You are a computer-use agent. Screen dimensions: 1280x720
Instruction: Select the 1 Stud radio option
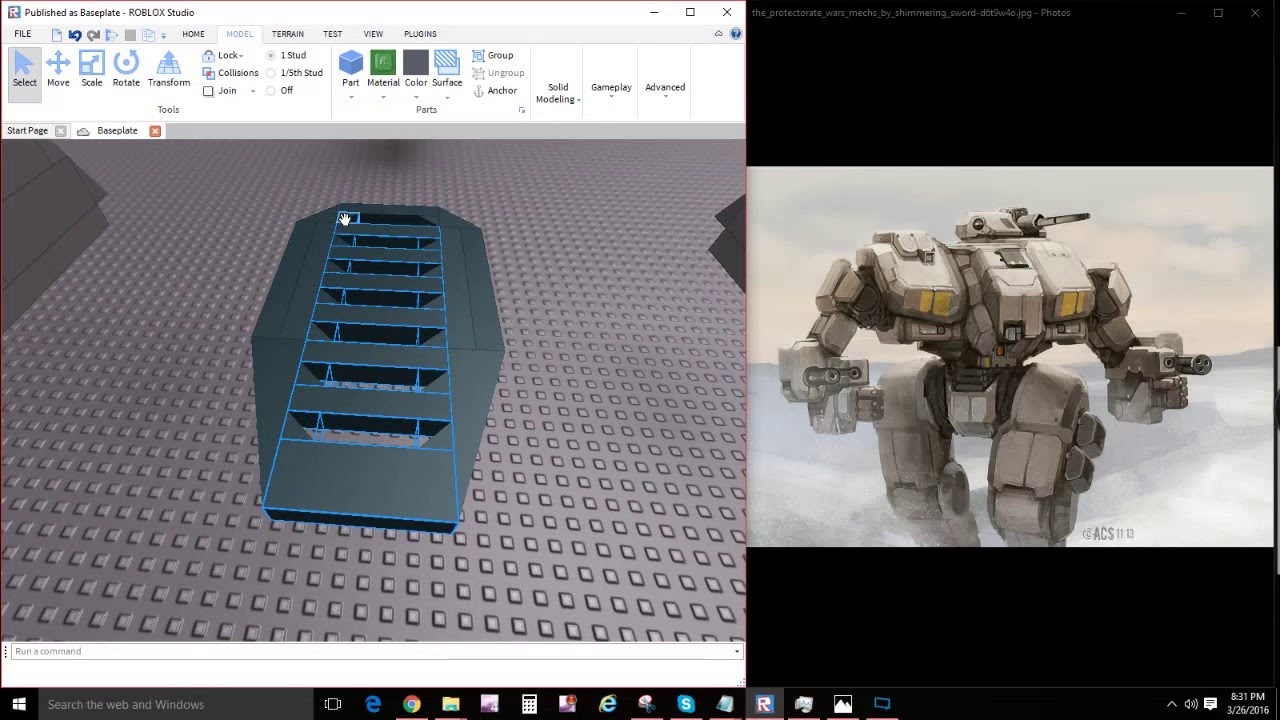[x=271, y=56]
